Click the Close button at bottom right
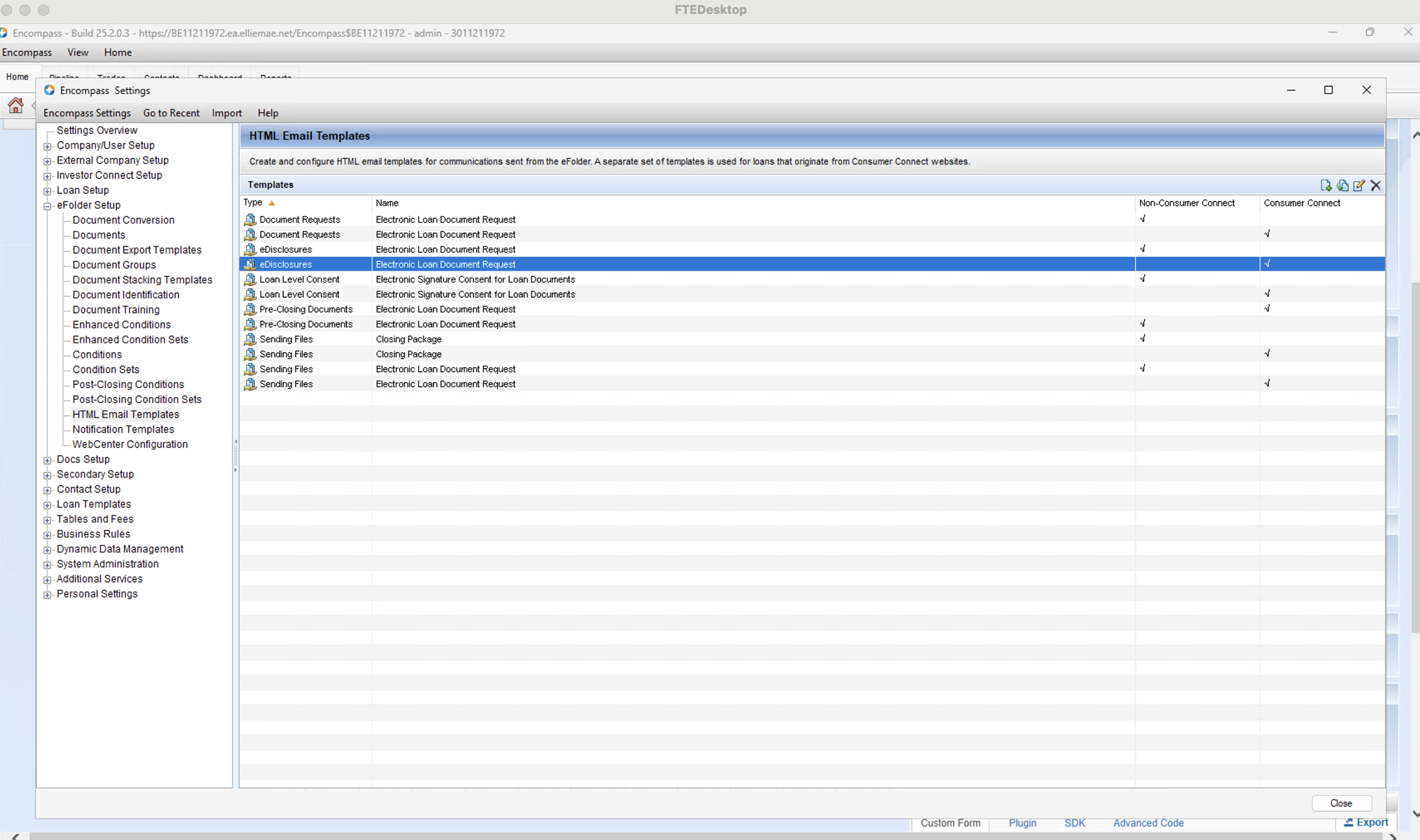The width and height of the screenshot is (1420, 840). (x=1341, y=803)
